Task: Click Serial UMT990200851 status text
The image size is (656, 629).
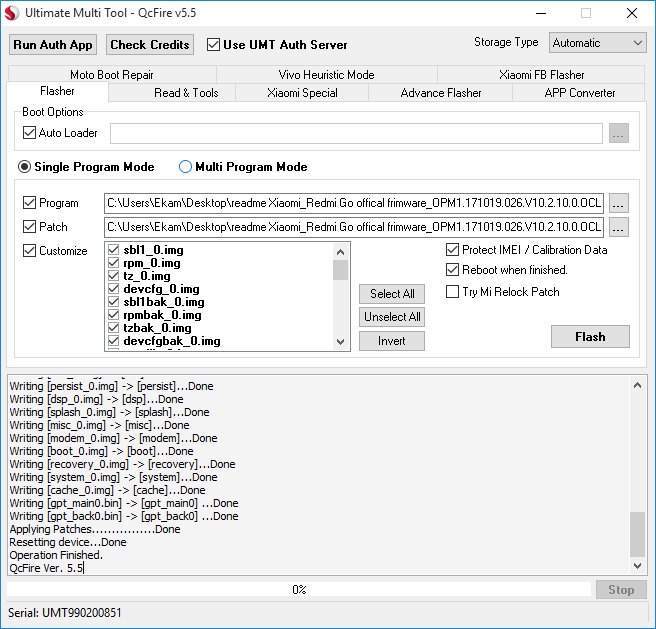Action: (65, 613)
